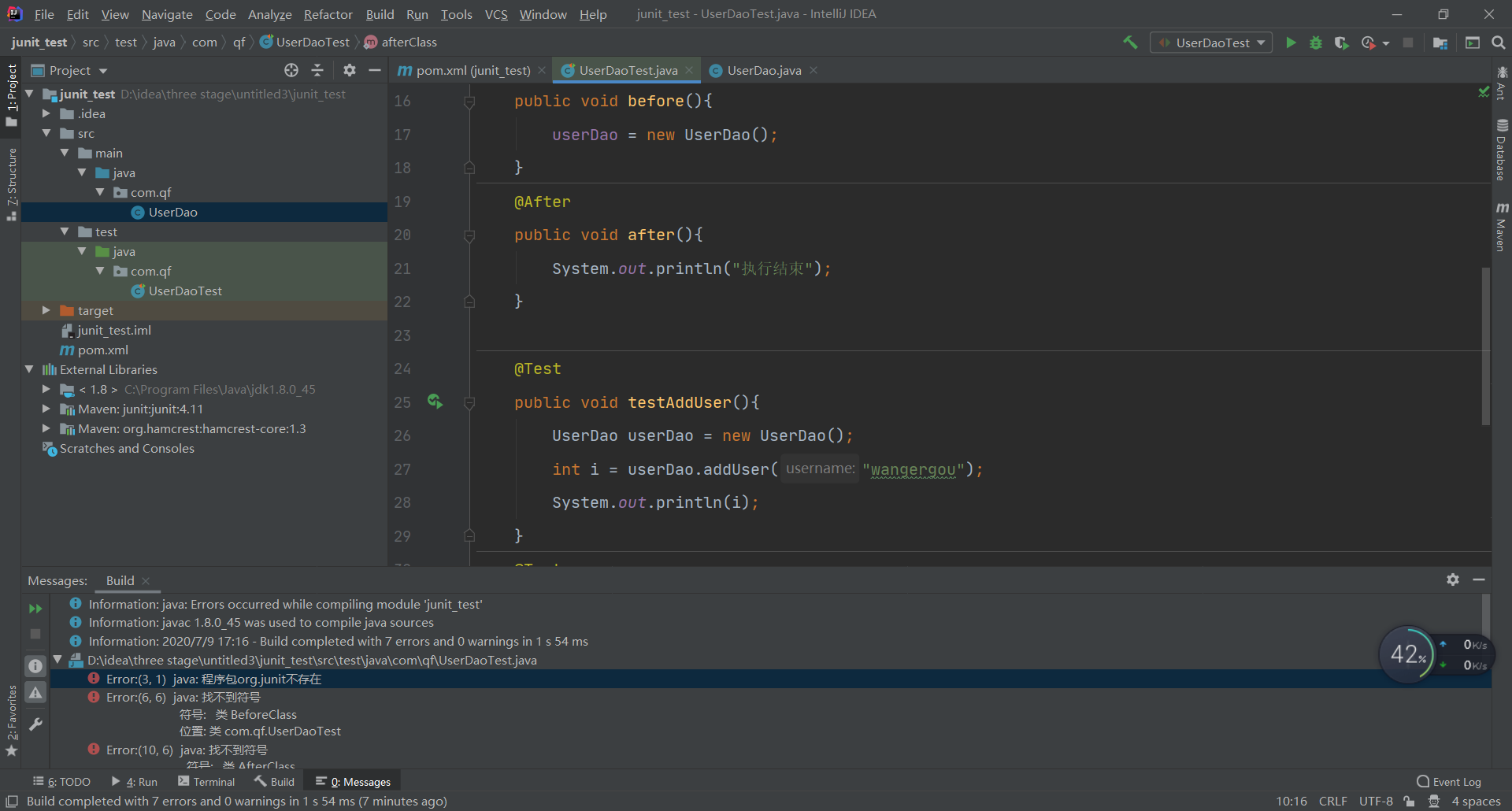Select UserDao class in project tree
Viewport: 1512px width, 811px height.
pos(172,212)
